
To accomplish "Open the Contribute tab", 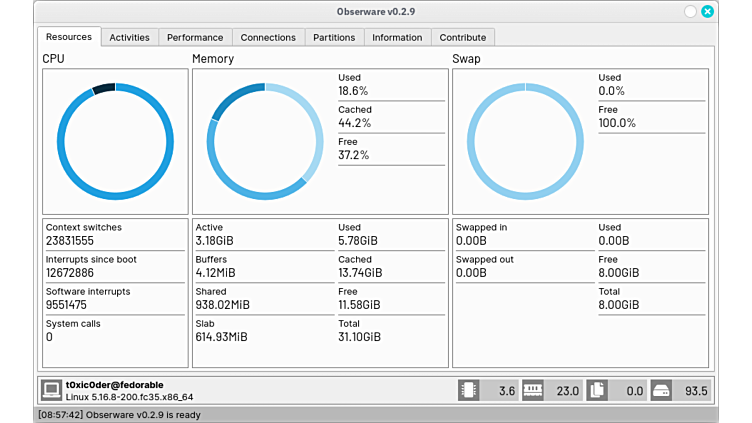I will (x=463, y=37).
